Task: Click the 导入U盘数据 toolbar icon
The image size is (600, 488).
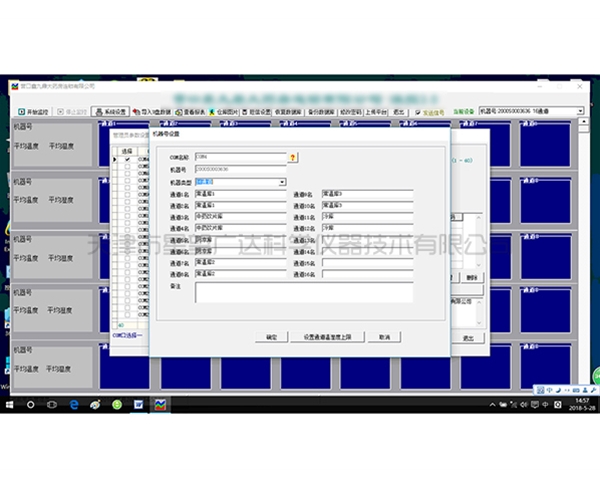Action: [153, 113]
